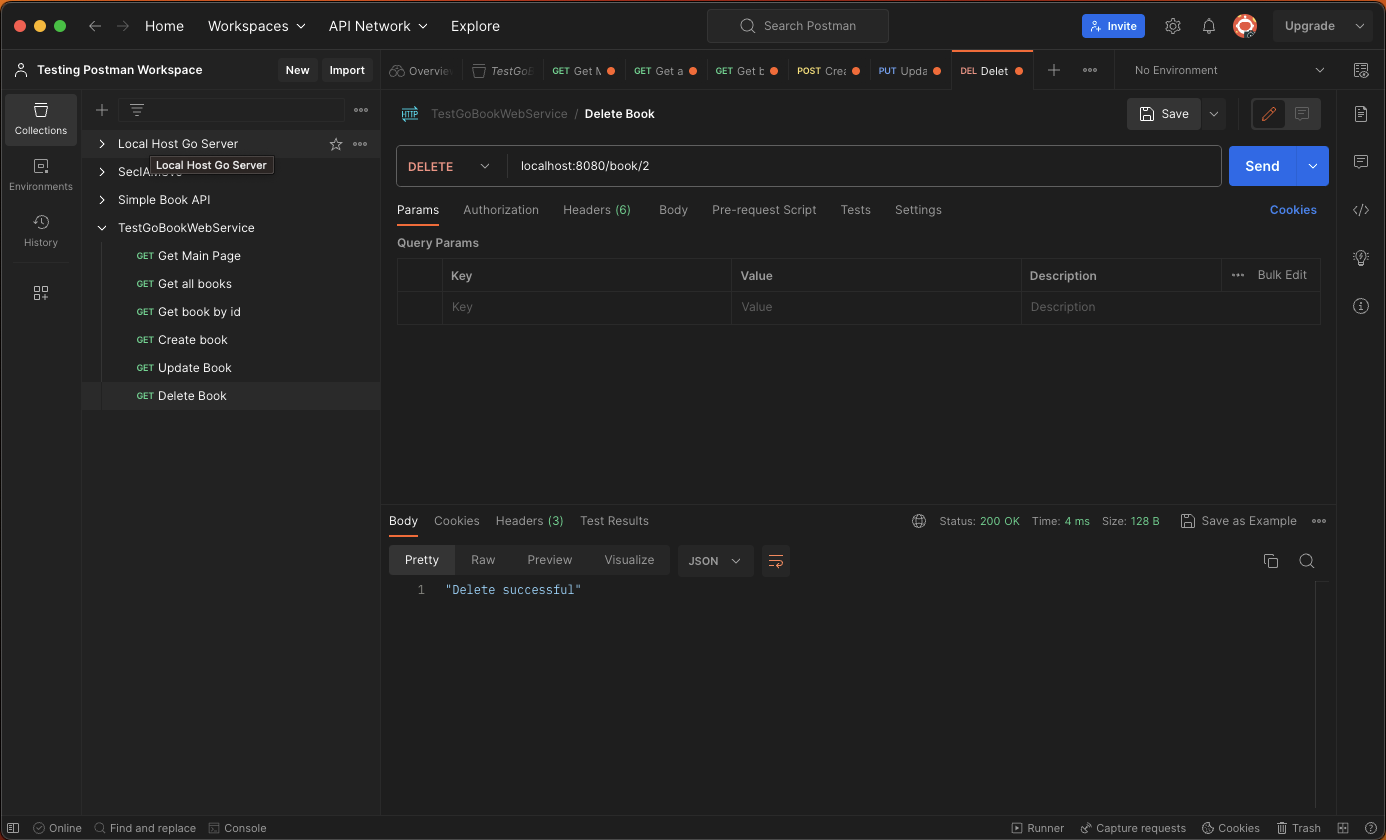This screenshot has width=1386, height=840.
Task: Collapse the TestGoBookWebService collection
Action: (x=102, y=228)
